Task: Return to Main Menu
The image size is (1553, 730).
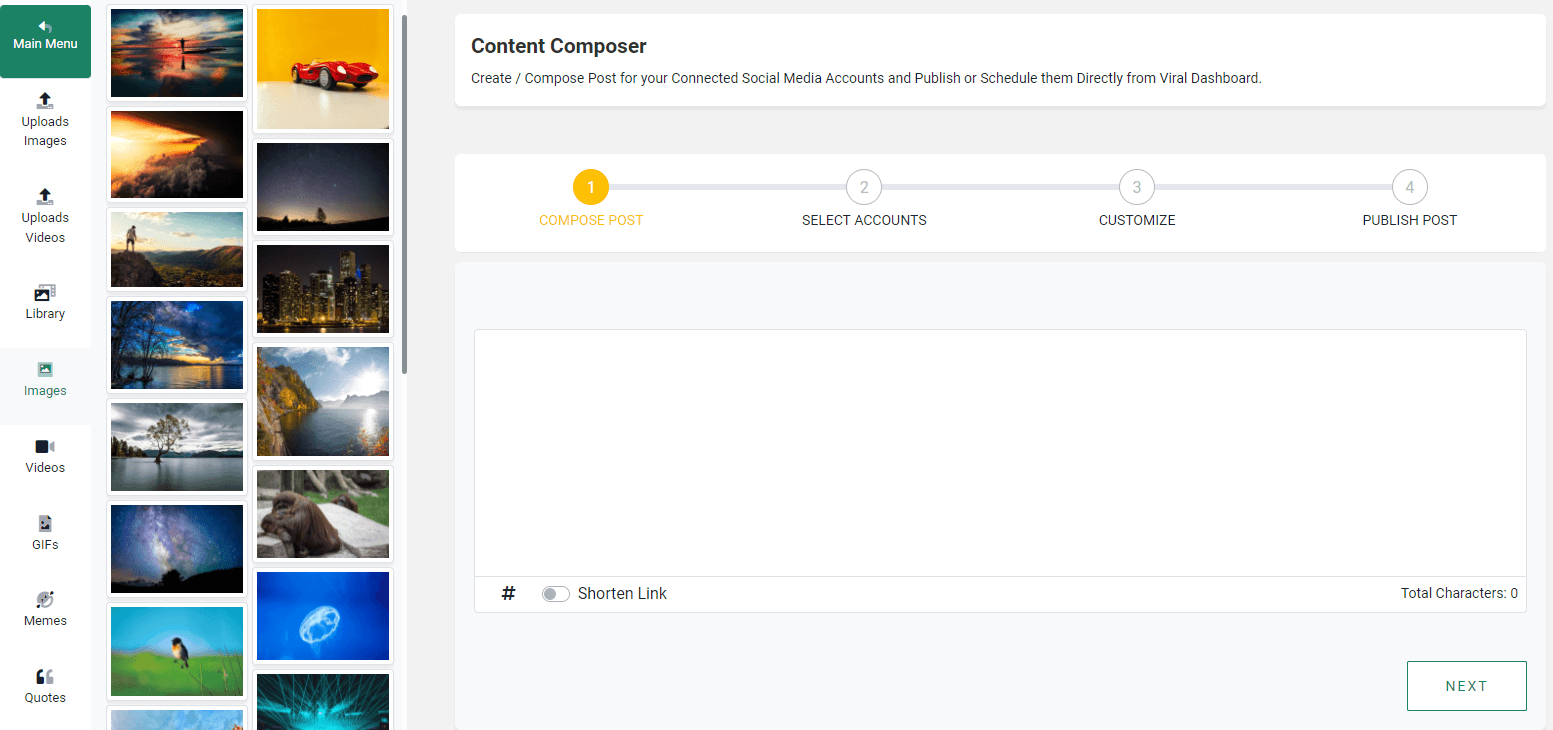Action: coord(45,41)
